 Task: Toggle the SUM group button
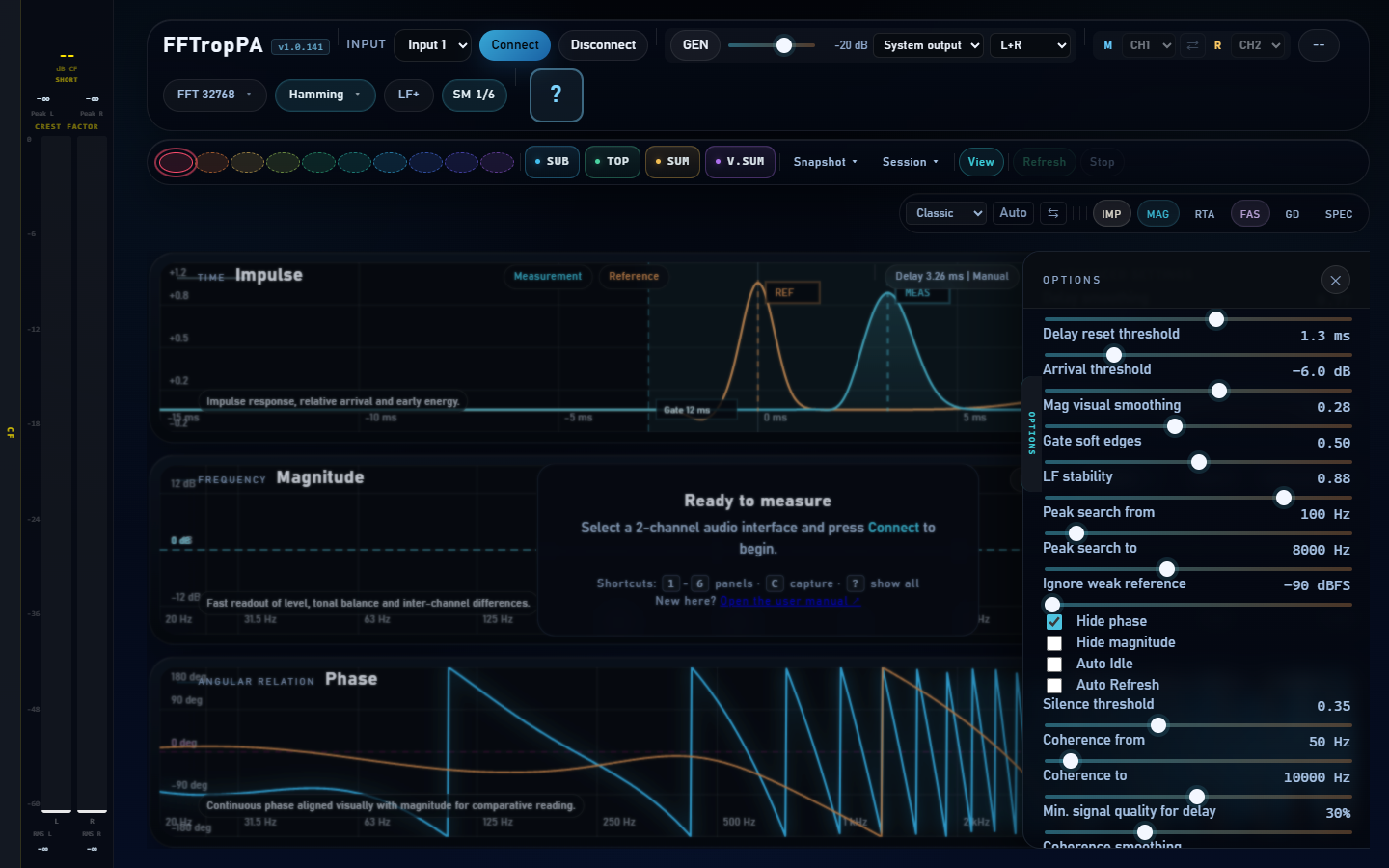pos(672,162)
